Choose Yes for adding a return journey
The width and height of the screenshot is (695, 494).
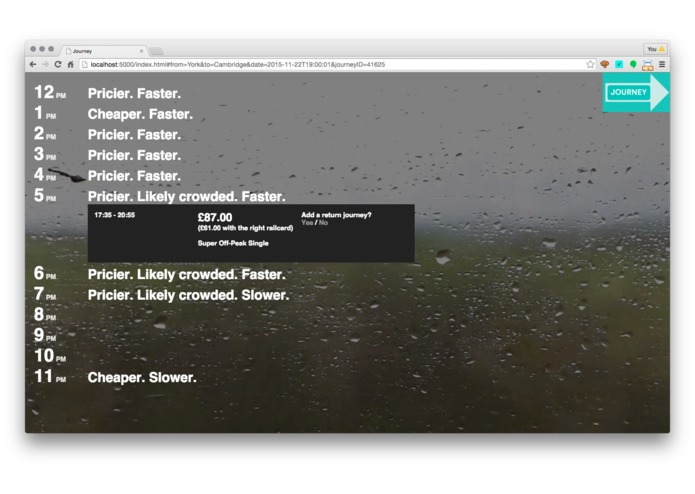coord(307,222)
